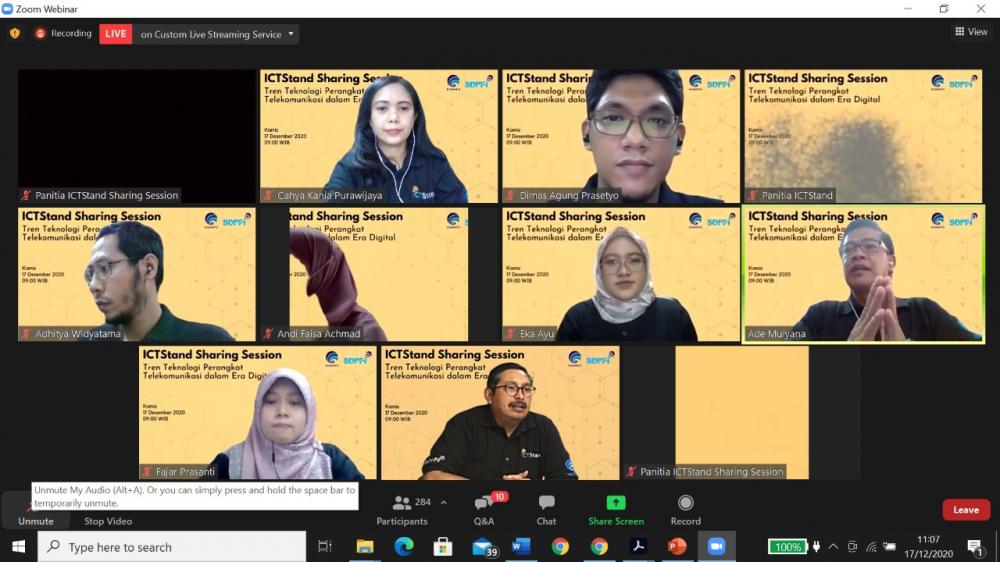Click the green Share Screen icon

[615, 503]
